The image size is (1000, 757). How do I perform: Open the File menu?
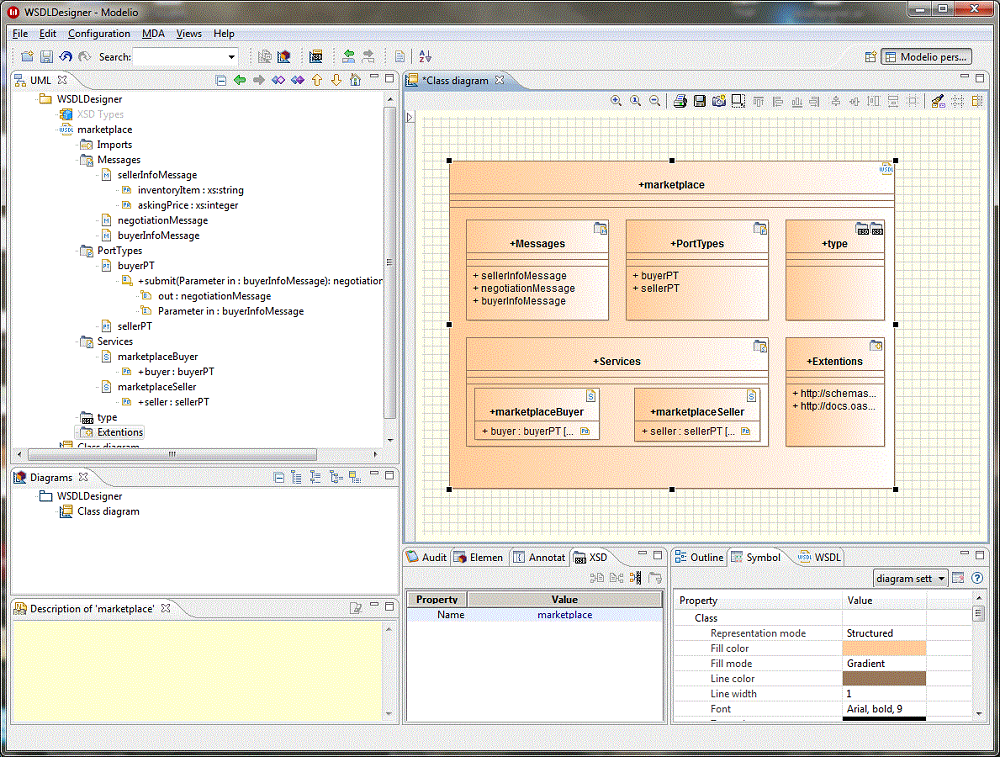point(20,34)
